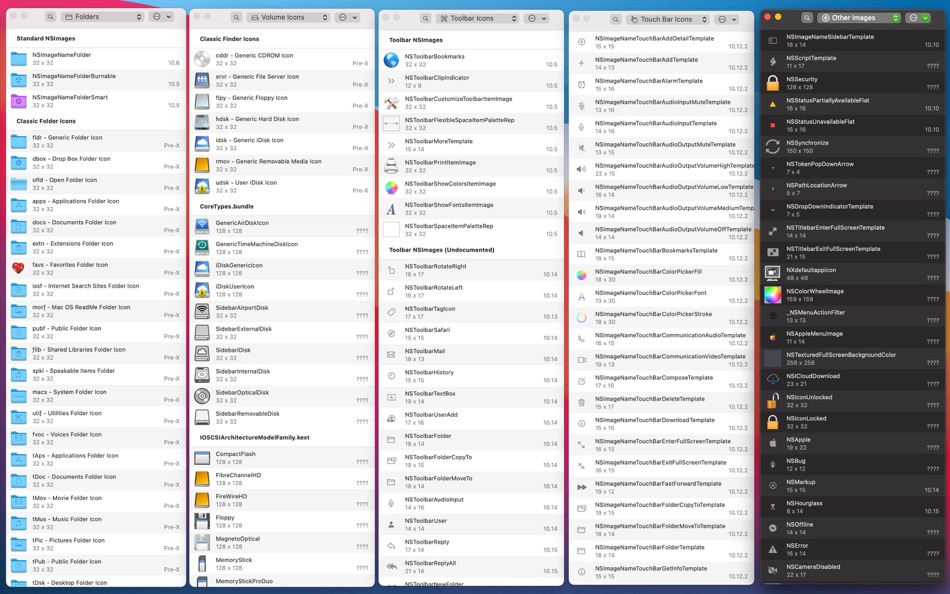This screenshot has height=594, width=950.
Task: Select the "dbox - Drop Box Folder Icon" row
Action: (96, 162)
